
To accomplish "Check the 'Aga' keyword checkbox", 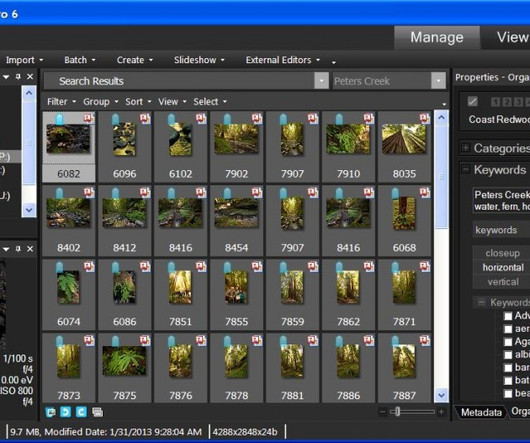I will (x=508, y=342).
